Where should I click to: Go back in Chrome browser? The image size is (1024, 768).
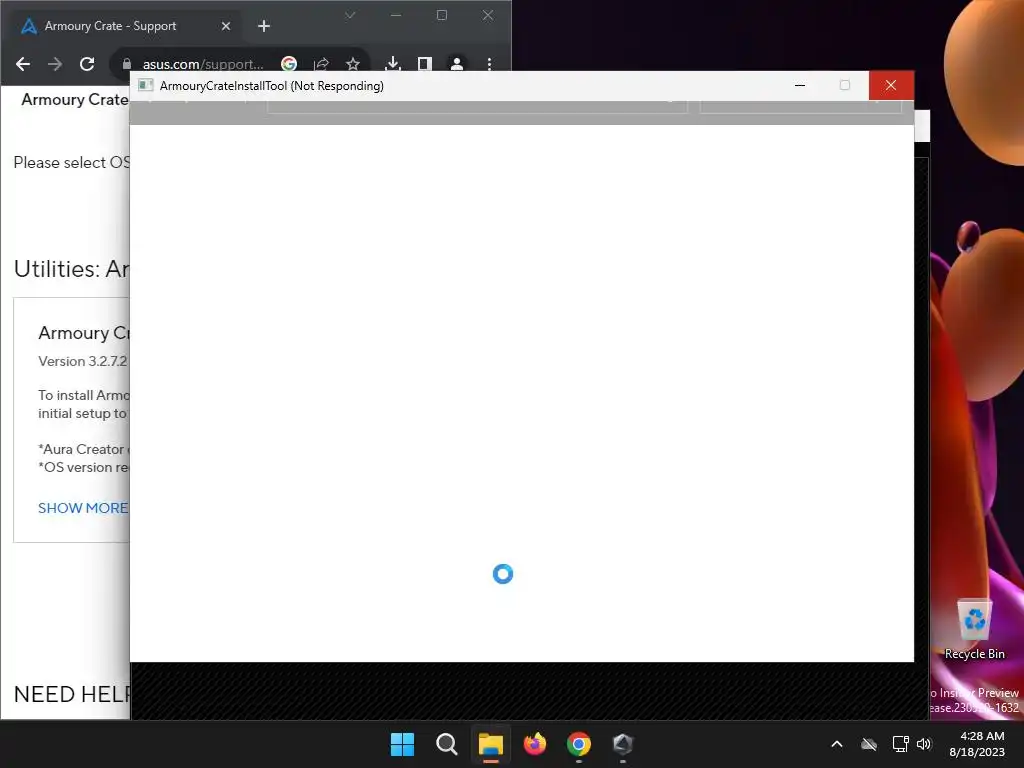point(23,64)
